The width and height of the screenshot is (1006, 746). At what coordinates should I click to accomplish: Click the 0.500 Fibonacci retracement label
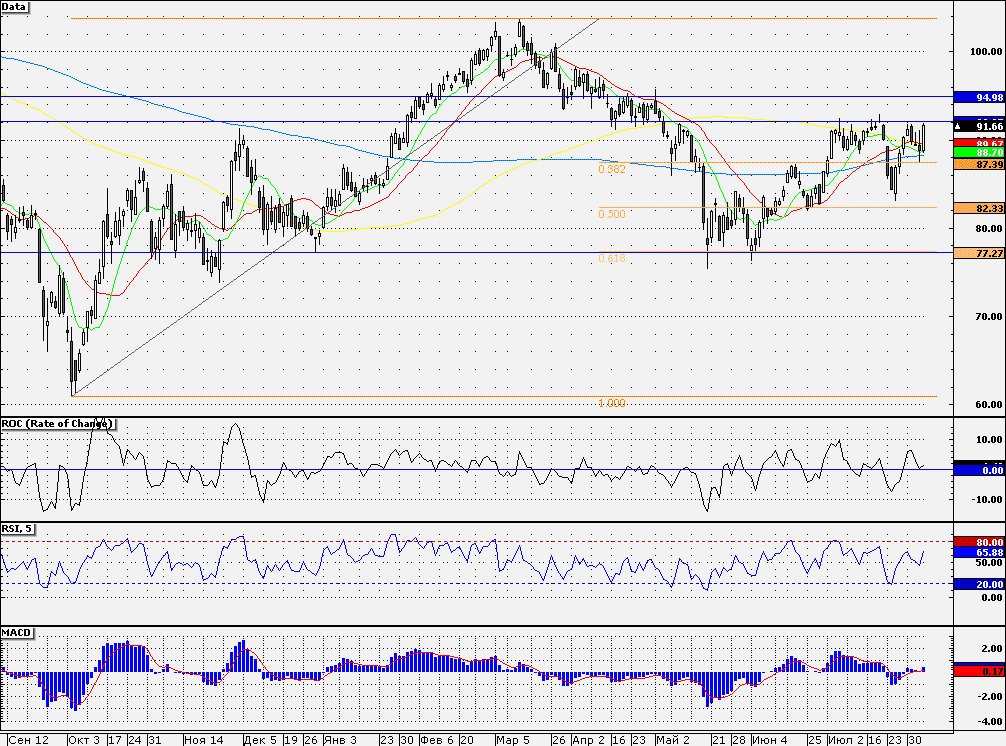pos(611,214)
